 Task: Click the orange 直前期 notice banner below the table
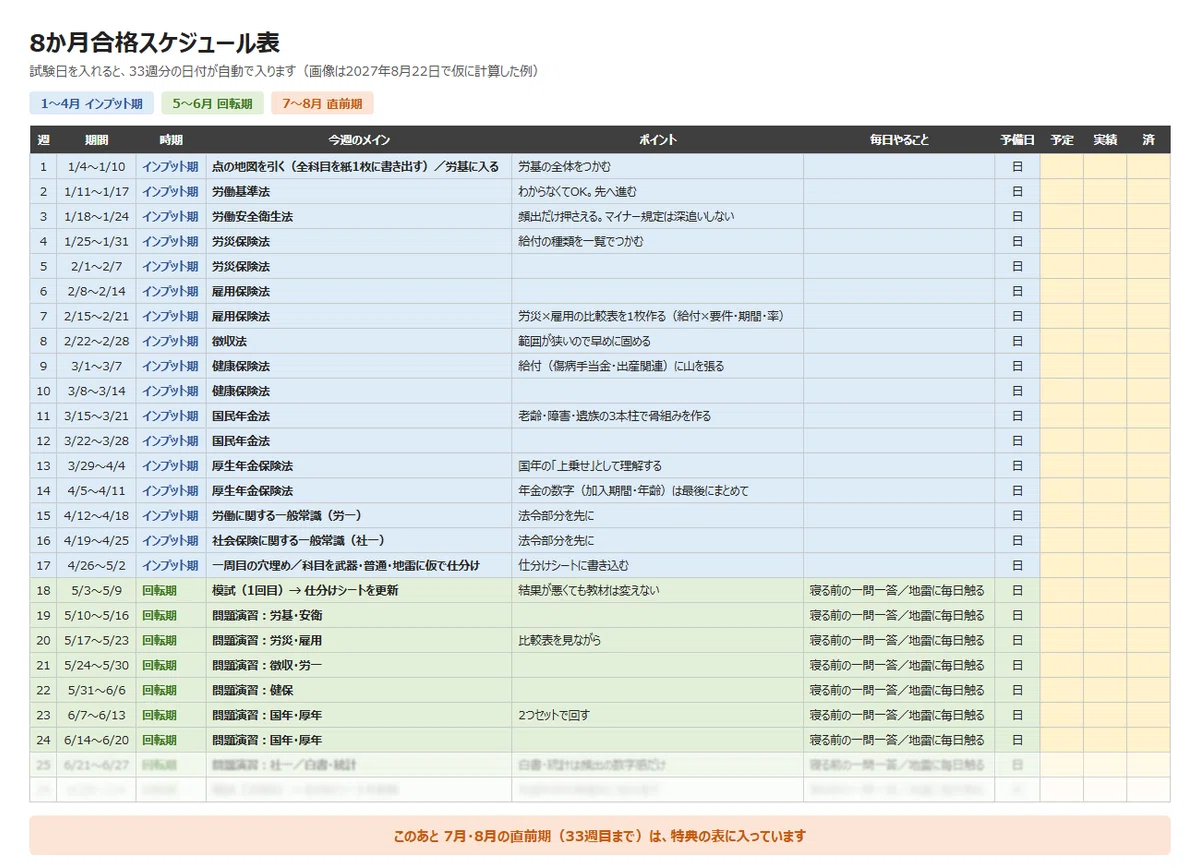[x=600, y=836]
